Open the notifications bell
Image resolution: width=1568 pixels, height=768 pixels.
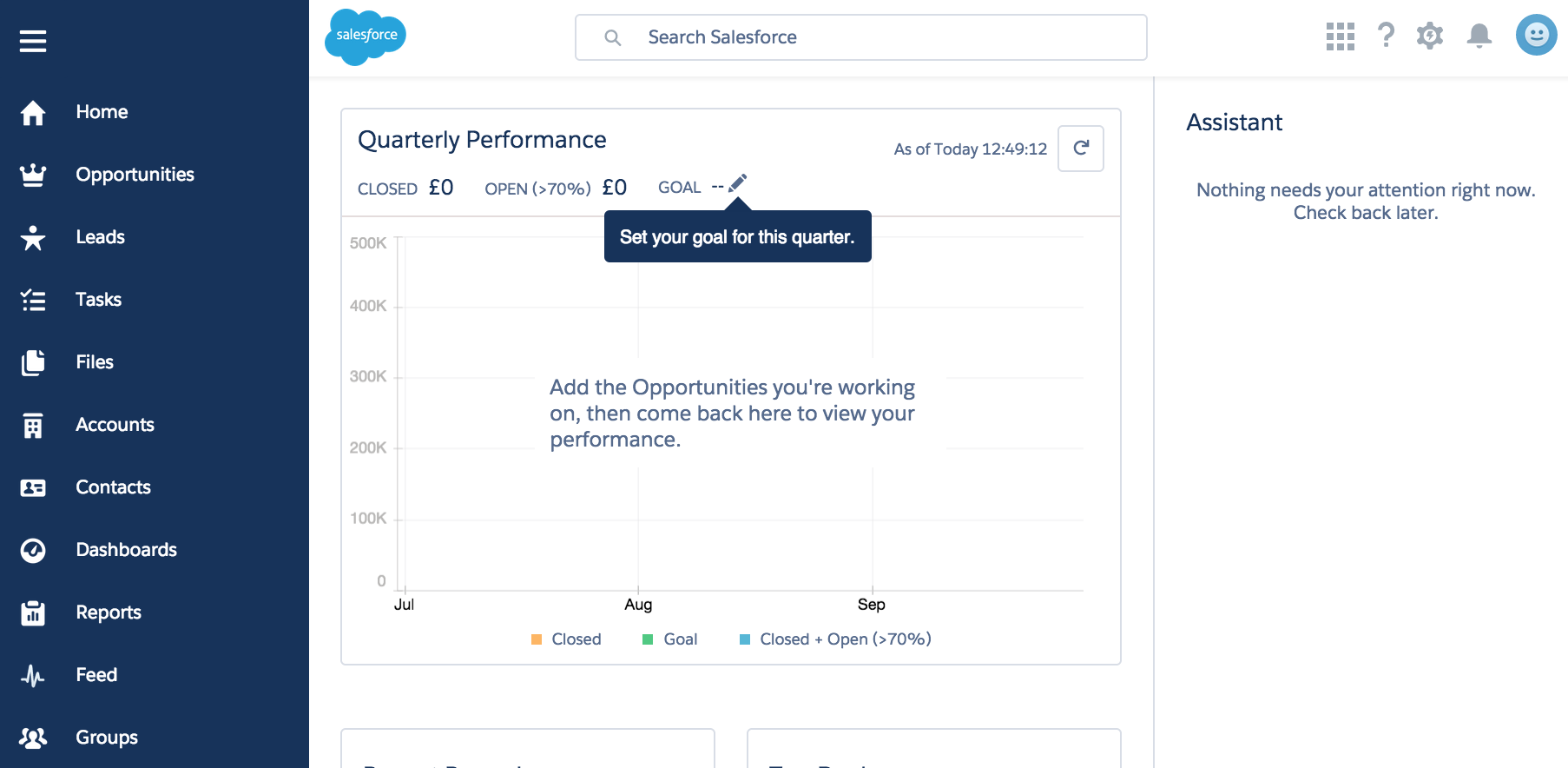(x=1479, y=36)
